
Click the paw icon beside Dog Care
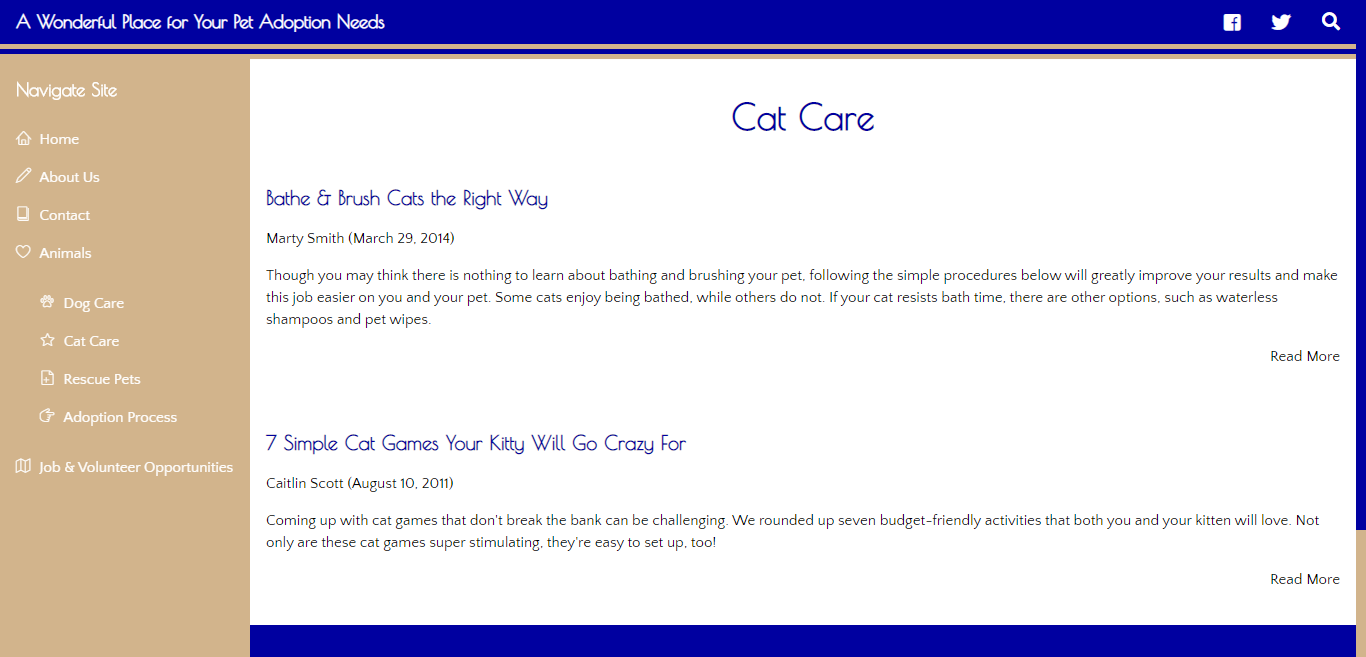[47, 302]
